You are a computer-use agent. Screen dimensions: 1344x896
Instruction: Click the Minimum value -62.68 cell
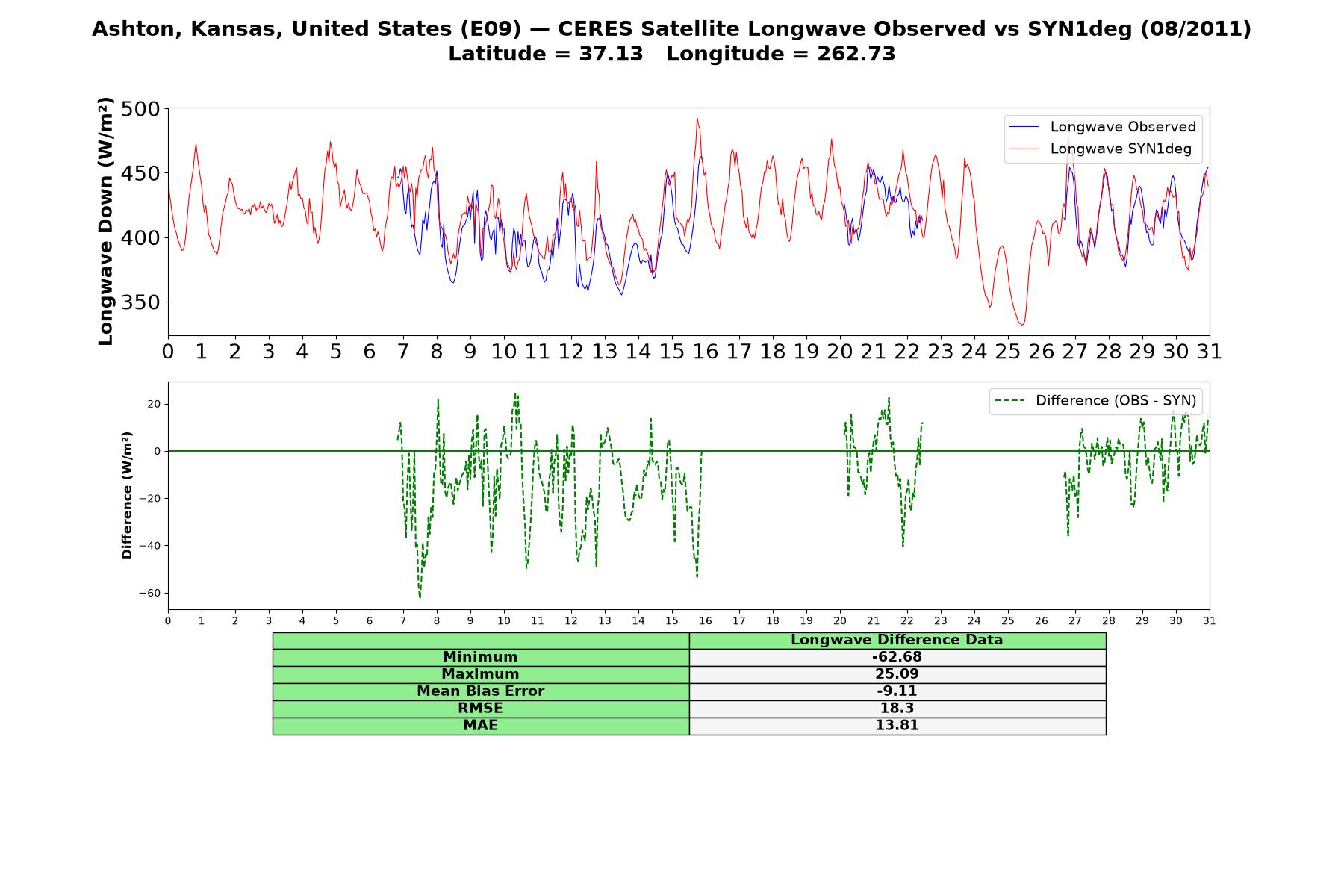897,657
